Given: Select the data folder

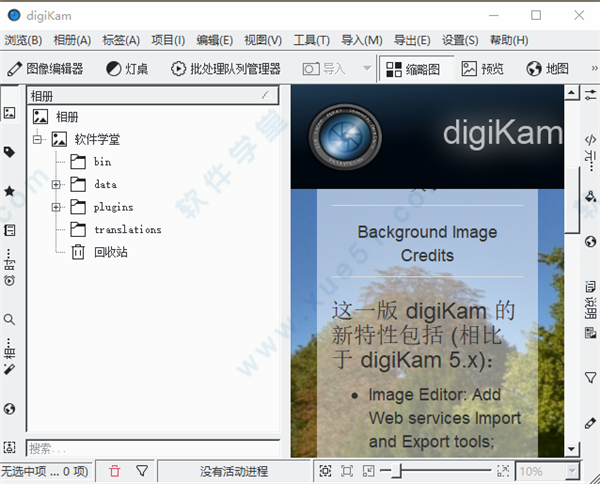Looking at the screenshot, I should [93, 184].
